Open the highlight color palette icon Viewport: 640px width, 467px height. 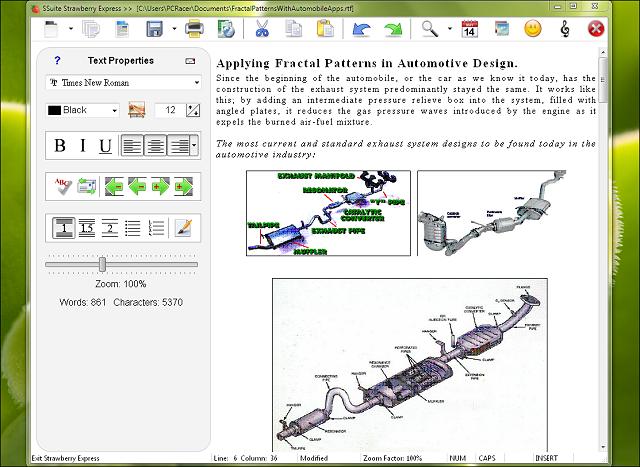tap(137, 110)
